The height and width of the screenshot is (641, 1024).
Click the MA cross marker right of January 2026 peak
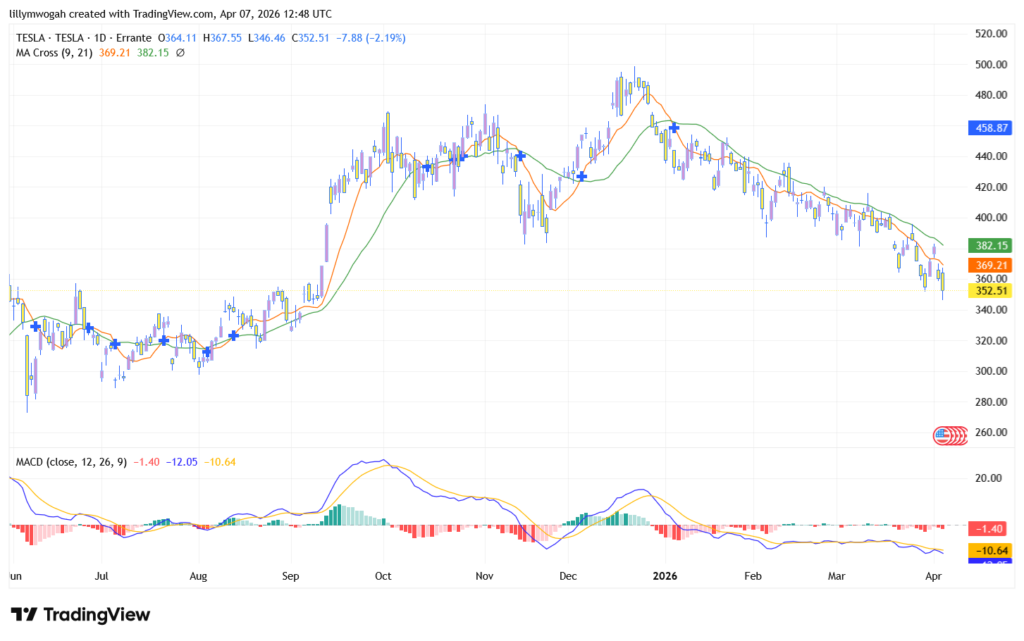675,127
